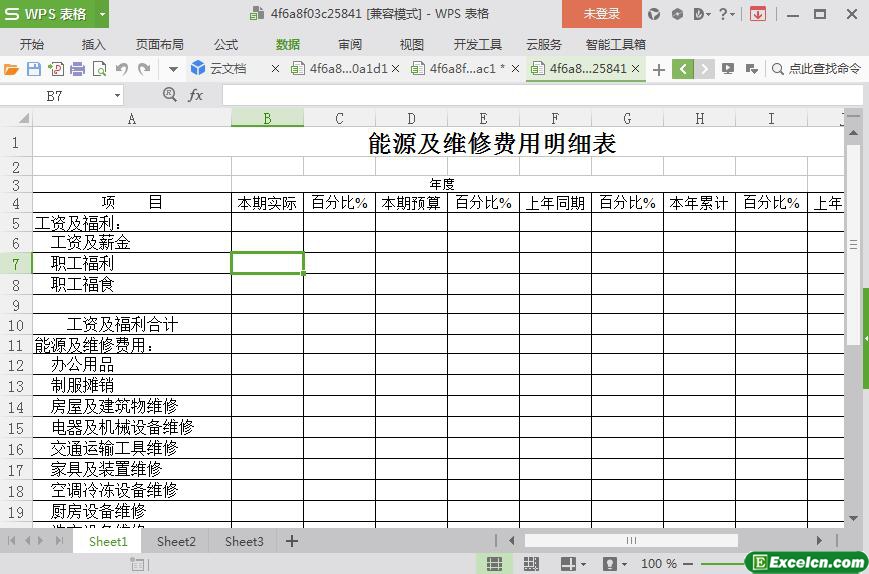This screenshot has width=869, height=574.
Task: Switch to Sheet2 tab
Action: pyautogui.click(x=176, y=541)
